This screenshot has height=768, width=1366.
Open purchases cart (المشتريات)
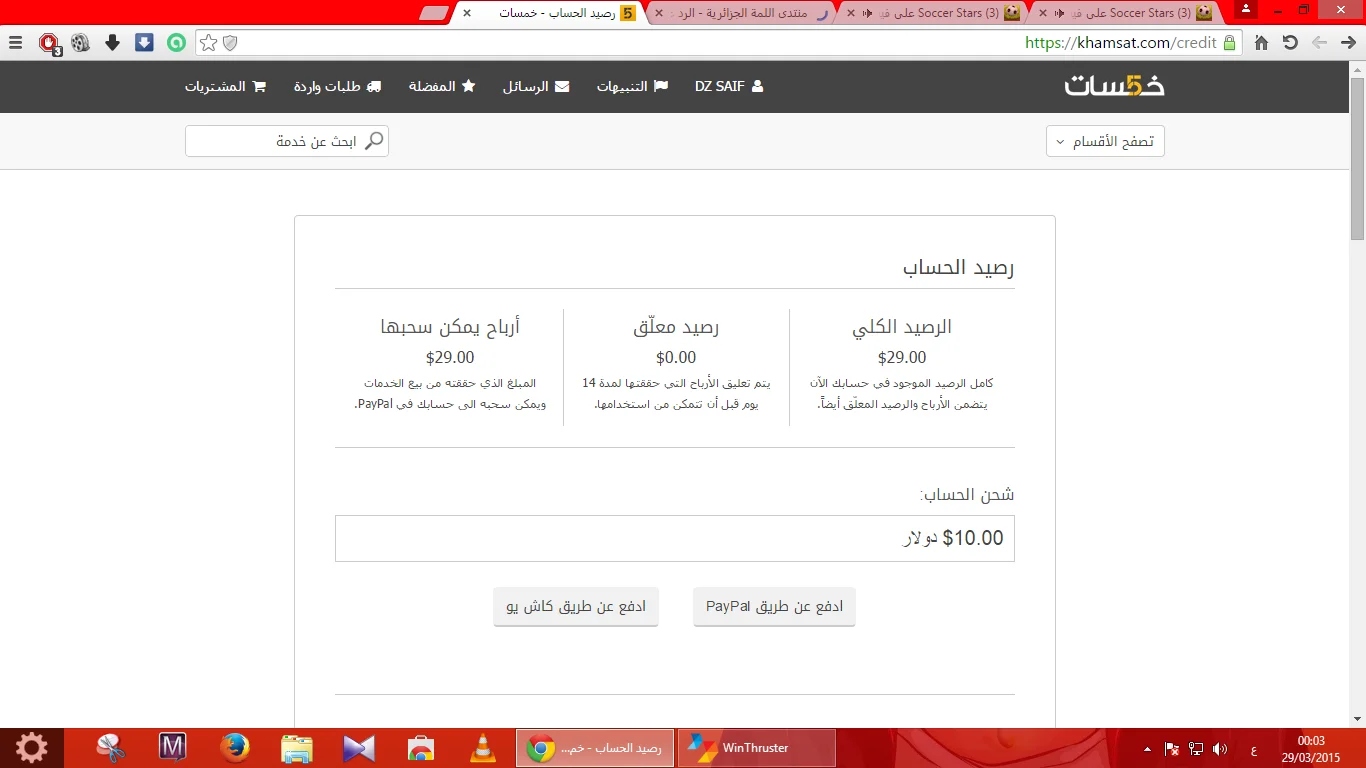click(x=225, y=87)
